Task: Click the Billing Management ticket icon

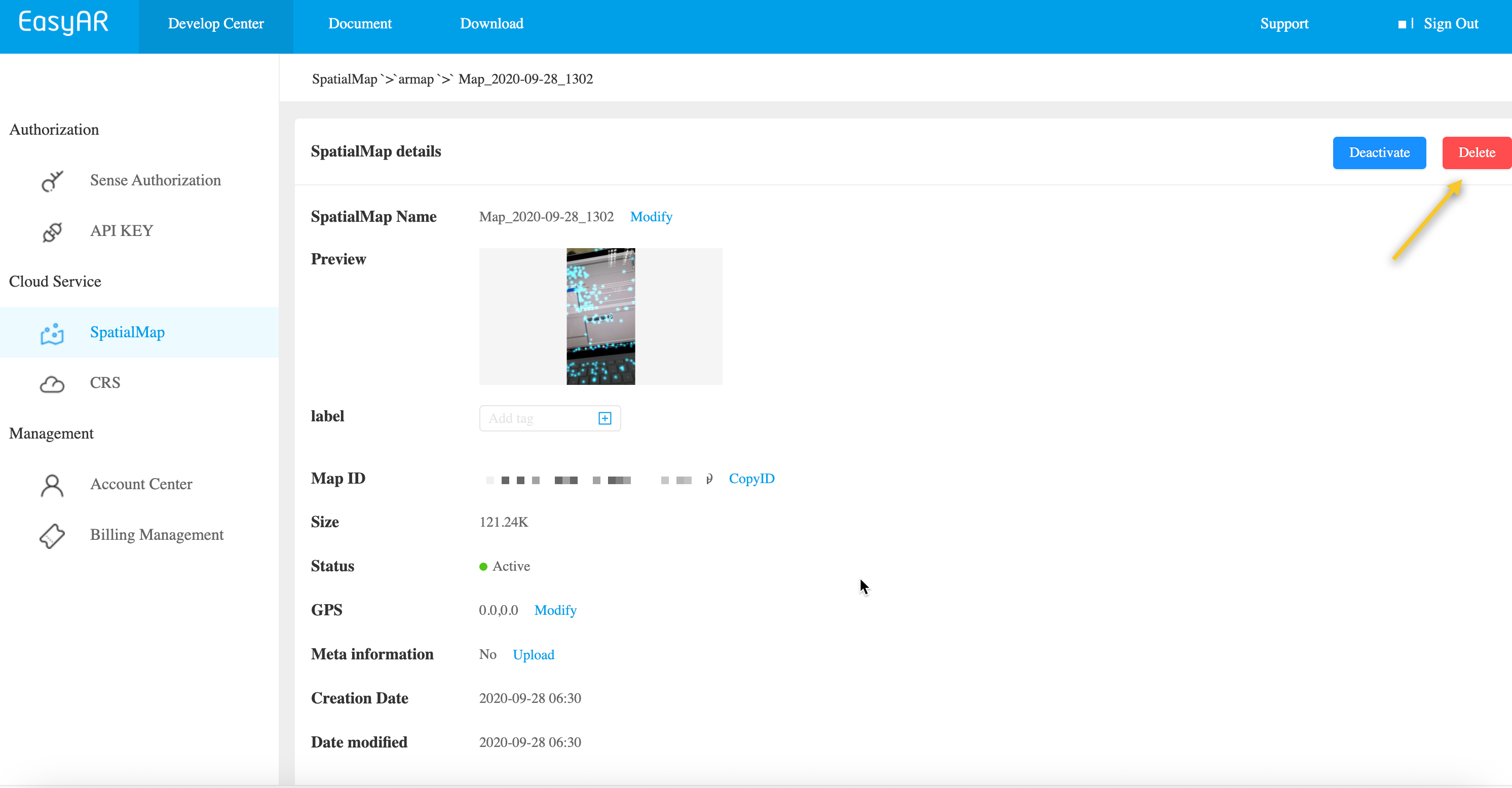Action: (52, 535)
